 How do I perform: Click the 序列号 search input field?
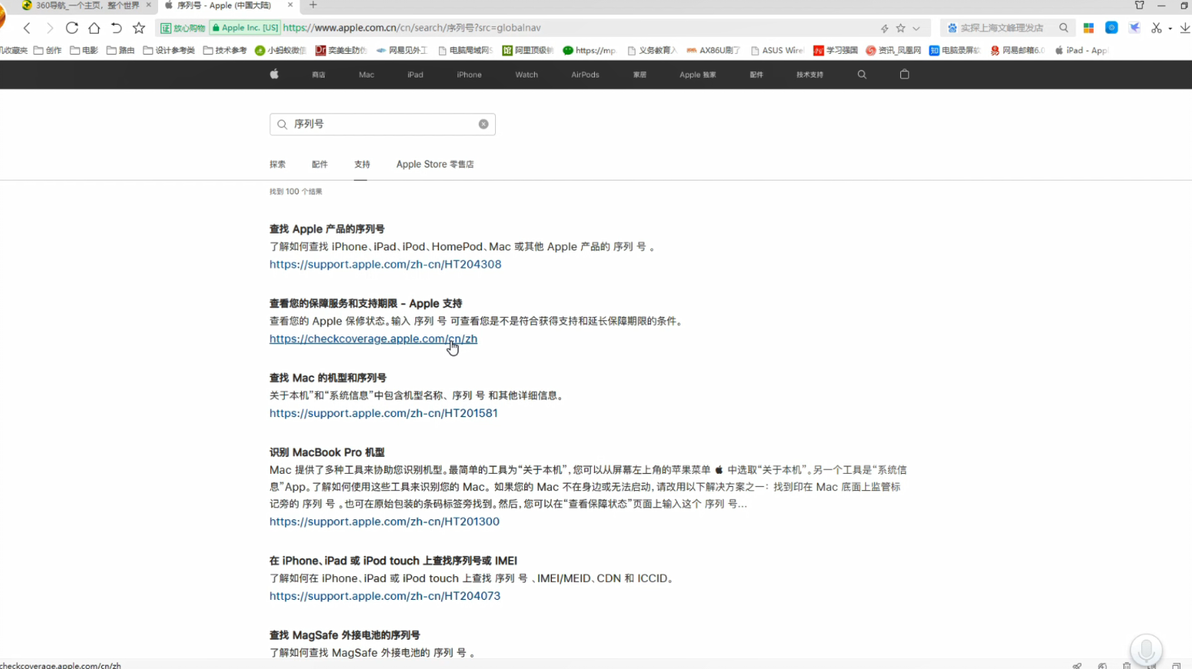382,124
